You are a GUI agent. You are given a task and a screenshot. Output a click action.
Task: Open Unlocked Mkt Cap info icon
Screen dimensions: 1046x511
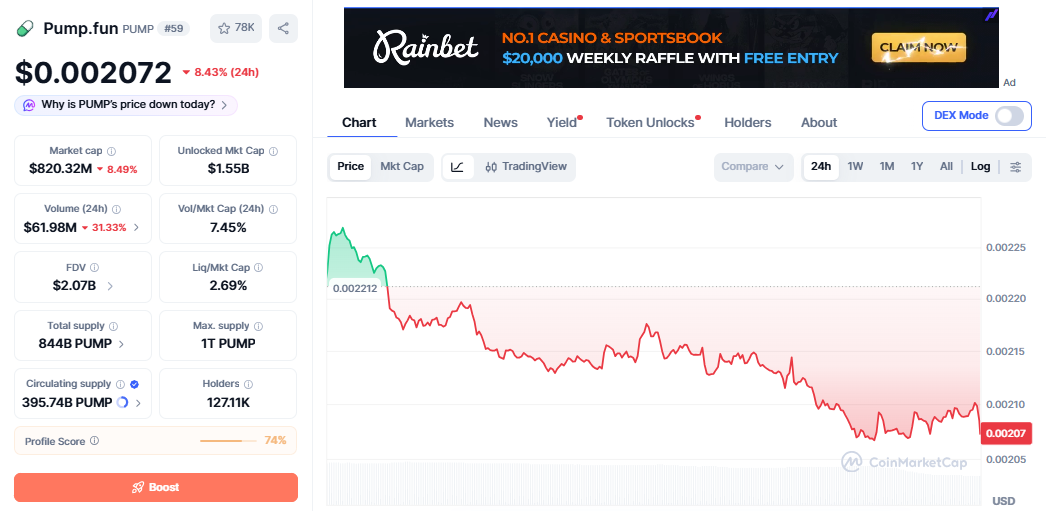[x=274, y=151]
